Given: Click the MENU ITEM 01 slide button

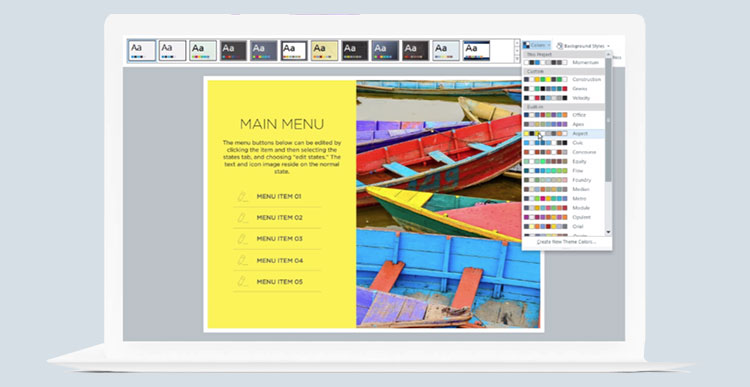Looking at the screenshot, I should (277, 197).
